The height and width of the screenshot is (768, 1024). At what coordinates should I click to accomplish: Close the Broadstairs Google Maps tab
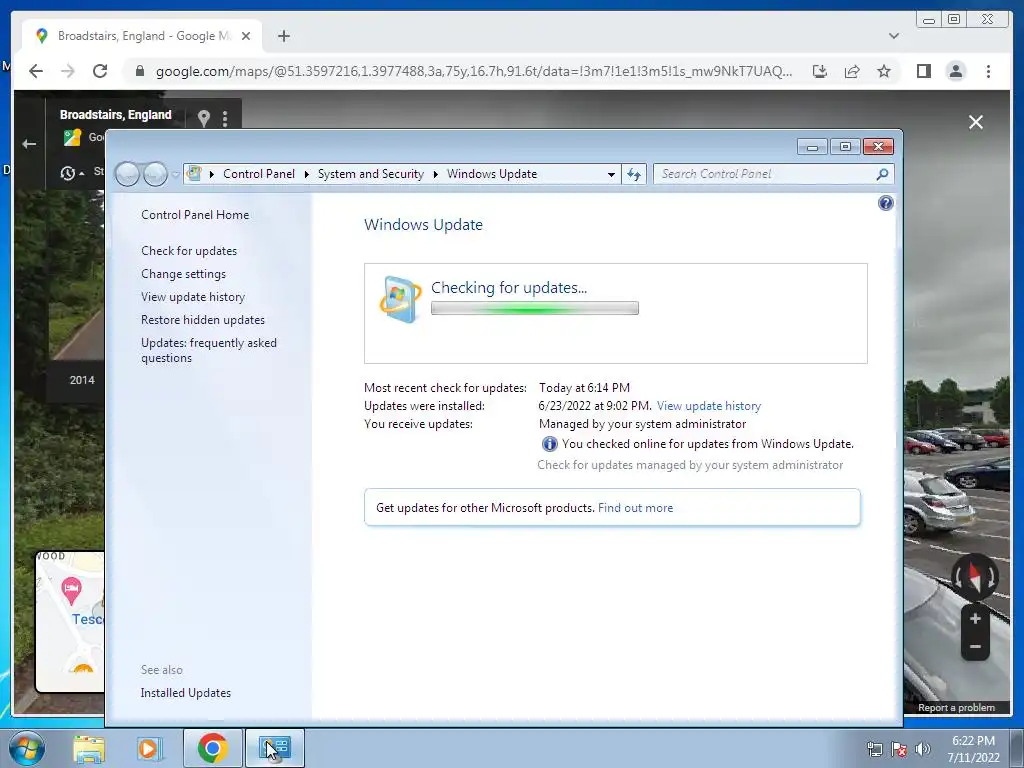(x=246, y=36)
